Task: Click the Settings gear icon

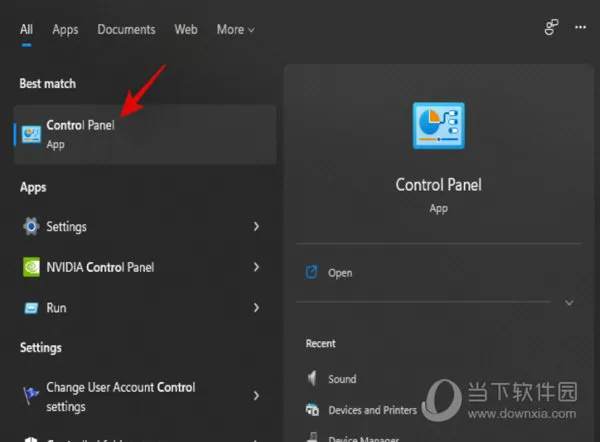Action: (x=31, y=226)
